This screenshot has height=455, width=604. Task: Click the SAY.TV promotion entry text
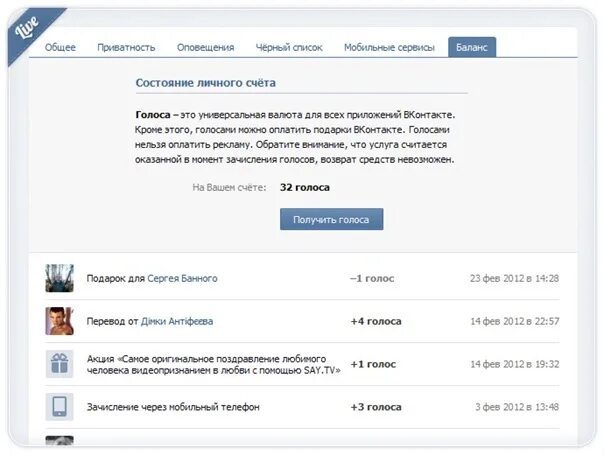214,364
